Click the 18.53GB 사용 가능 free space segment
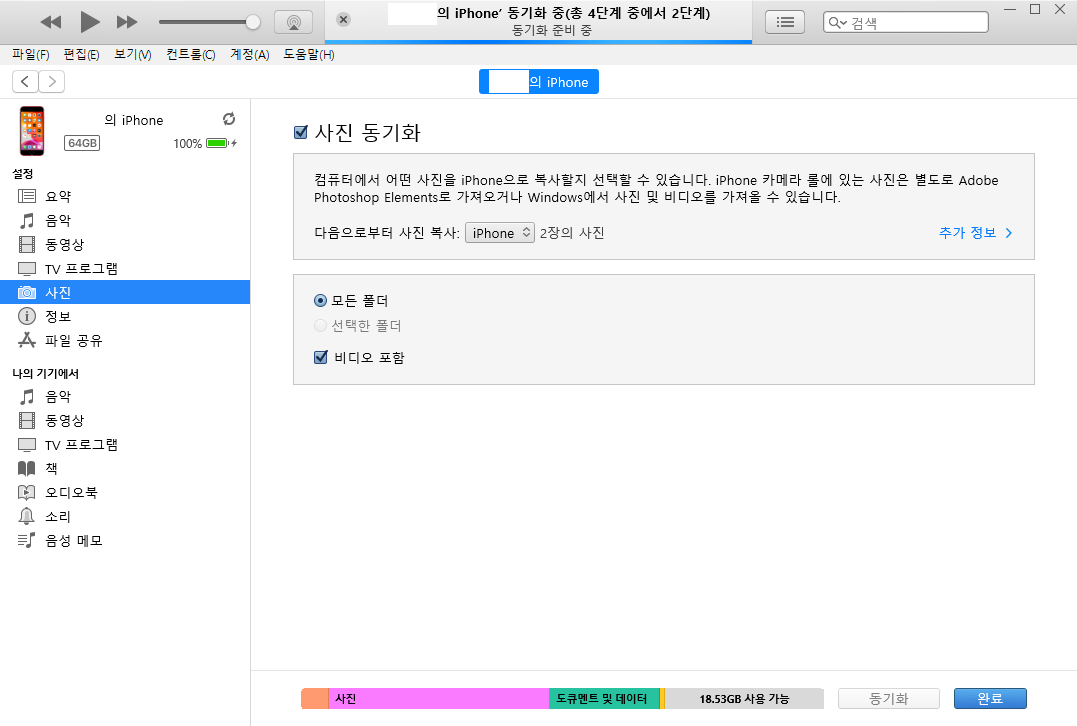This screenshot has height=726, width=1077. click(745, 699)
